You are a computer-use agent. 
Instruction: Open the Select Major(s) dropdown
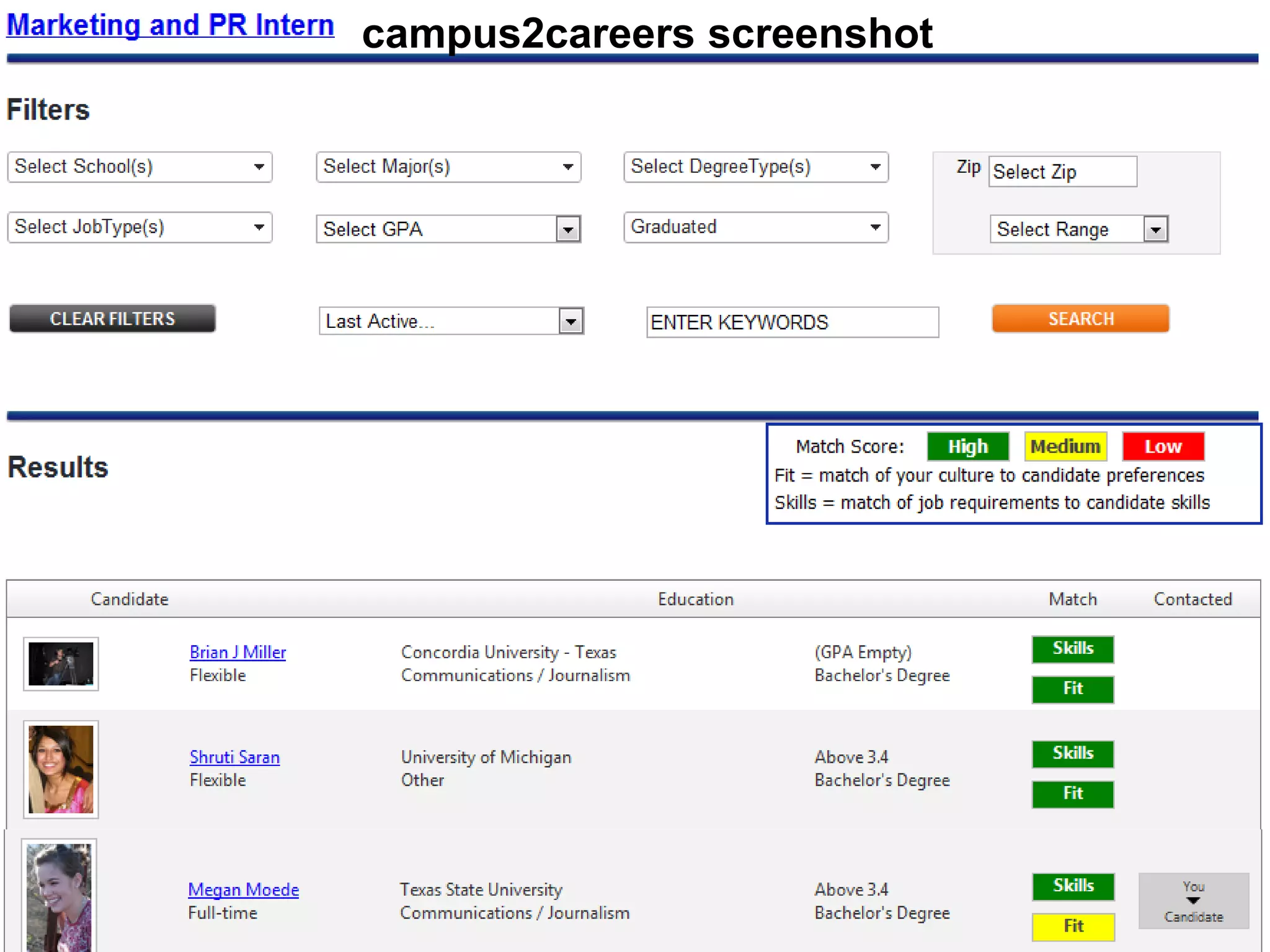coord(448,167)
